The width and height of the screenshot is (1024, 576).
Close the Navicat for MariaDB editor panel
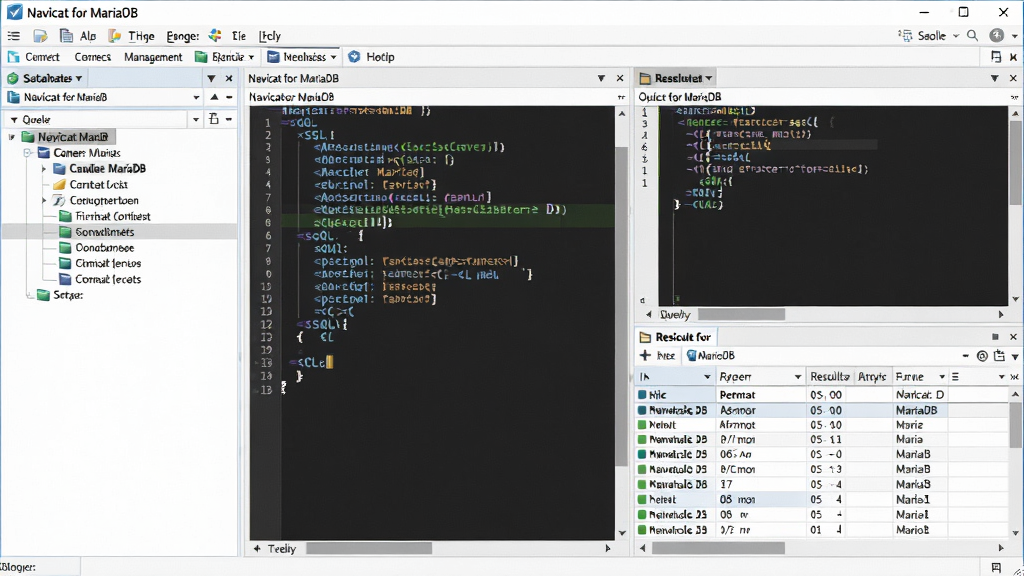(x=620, y=78)
